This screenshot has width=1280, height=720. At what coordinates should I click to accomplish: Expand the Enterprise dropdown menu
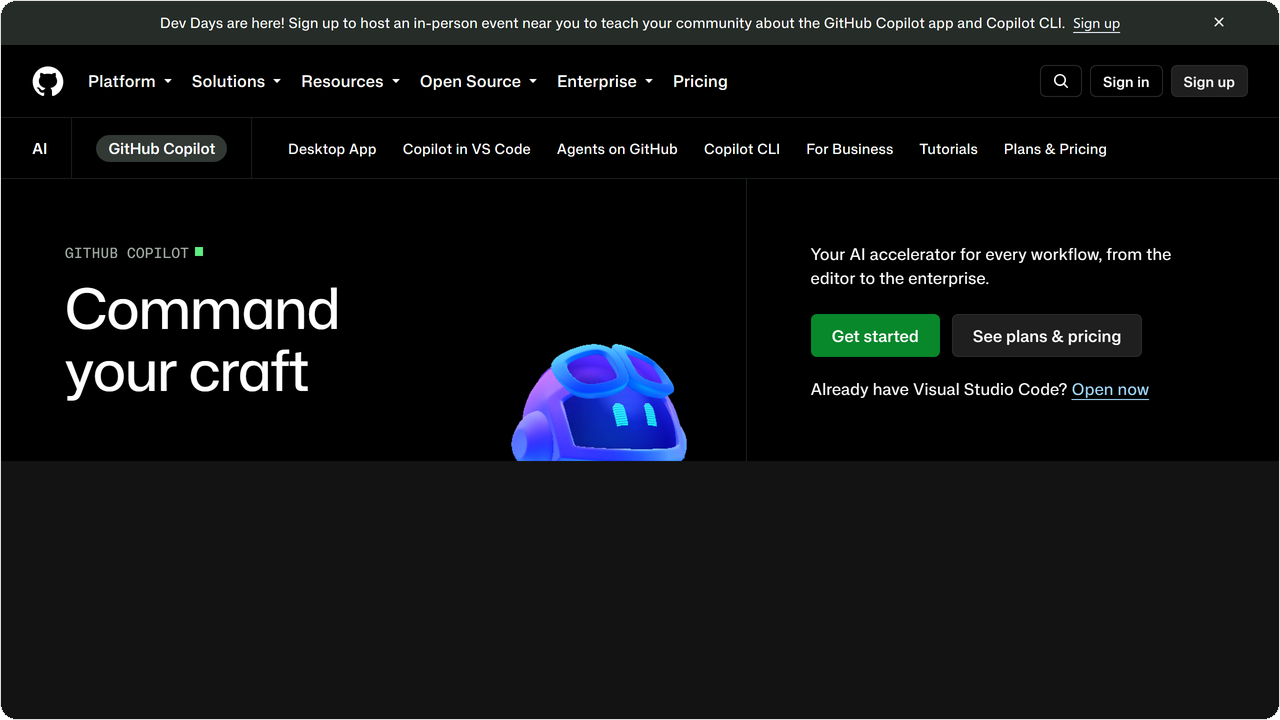605,81
